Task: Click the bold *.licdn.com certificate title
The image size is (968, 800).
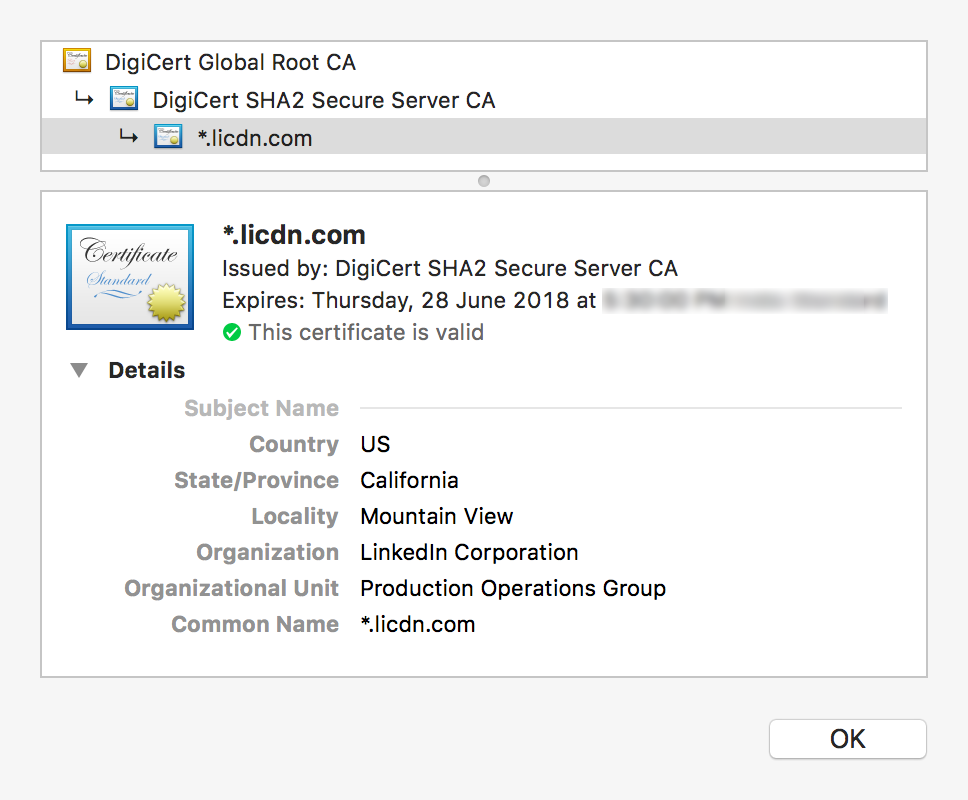Action: (x=293, y=235)
